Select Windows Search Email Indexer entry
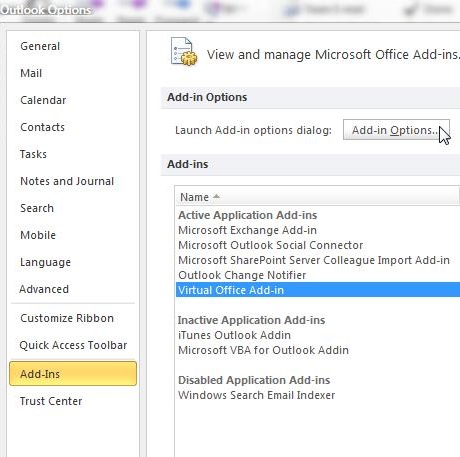This screenshot has height=457, width=460. point(317,395)
